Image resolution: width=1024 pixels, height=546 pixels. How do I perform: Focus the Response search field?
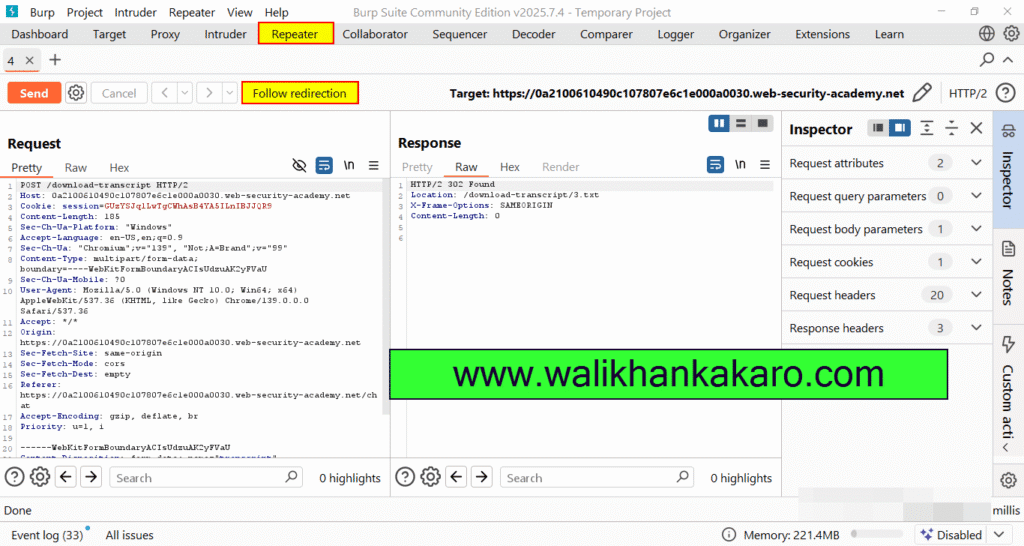597,477
